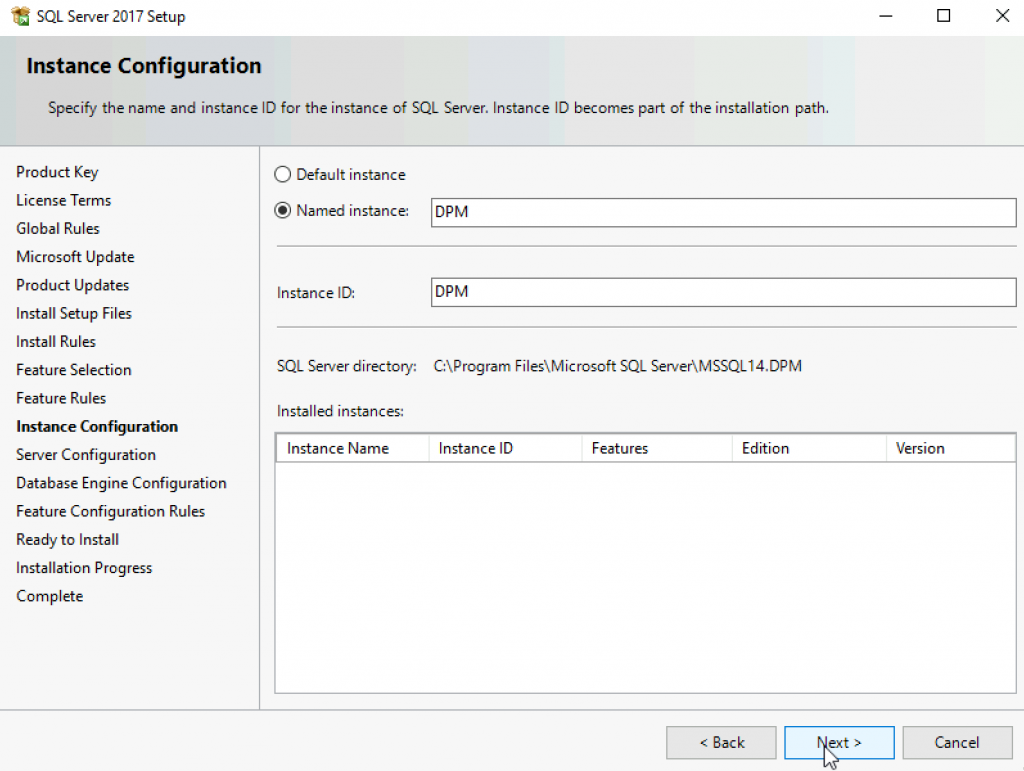Select Global Rules step in sidebar
Screen dimensions: 1024x771
tap(57, 228)
